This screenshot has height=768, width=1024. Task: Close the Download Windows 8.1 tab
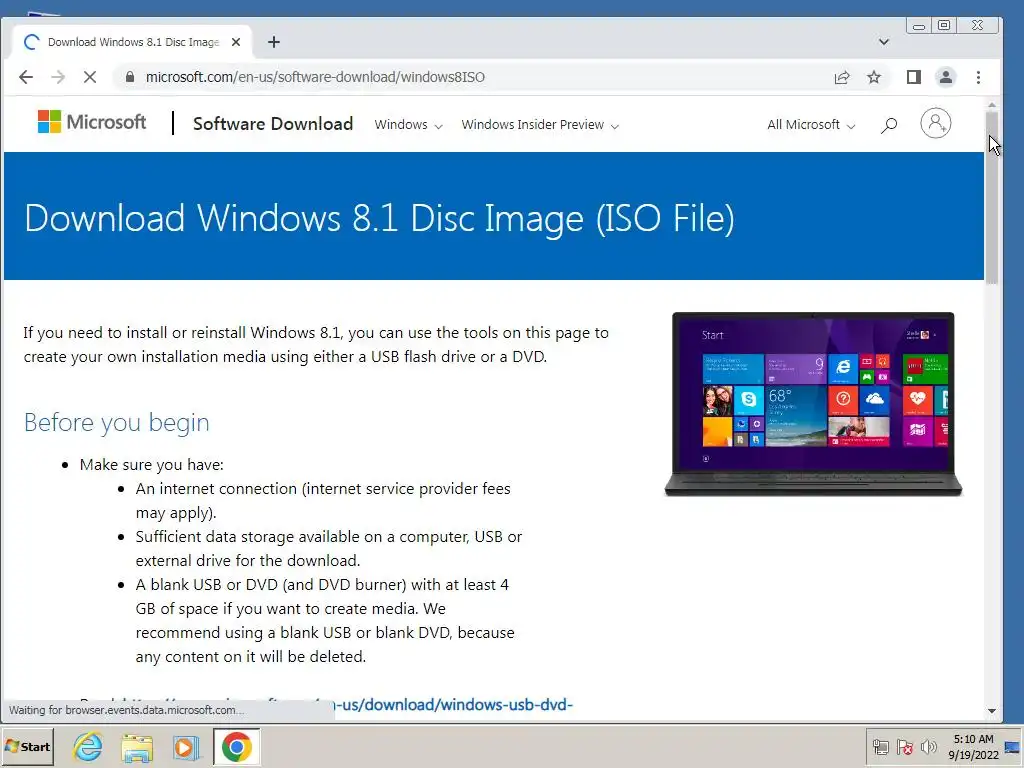click(236, 42)
